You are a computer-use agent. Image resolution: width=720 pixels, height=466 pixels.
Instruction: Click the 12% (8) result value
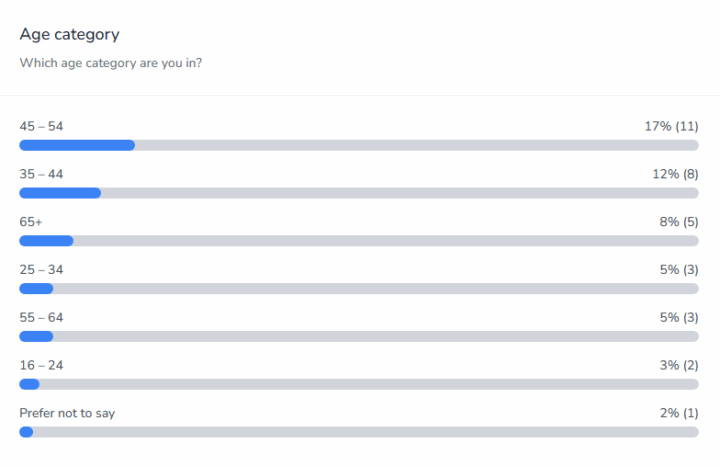(675, 174)
